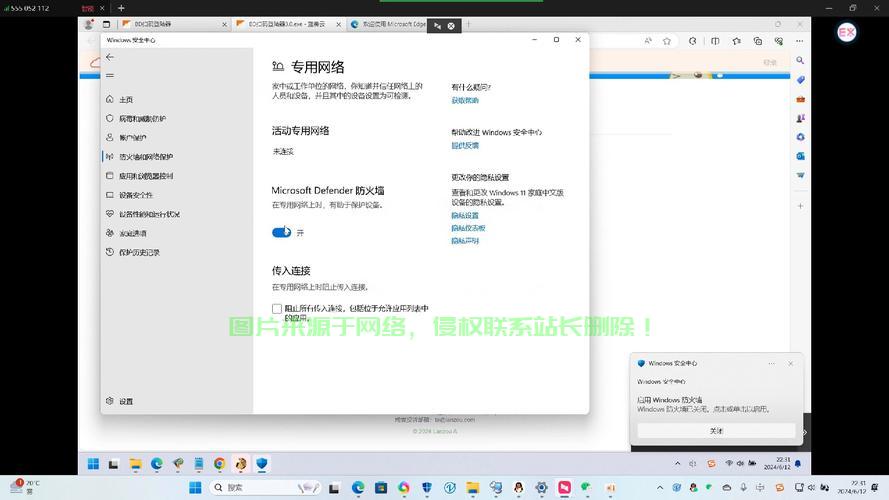Click the pin icon on remote session bar
This screenshot has width=889, height=500.
point(437,26)
